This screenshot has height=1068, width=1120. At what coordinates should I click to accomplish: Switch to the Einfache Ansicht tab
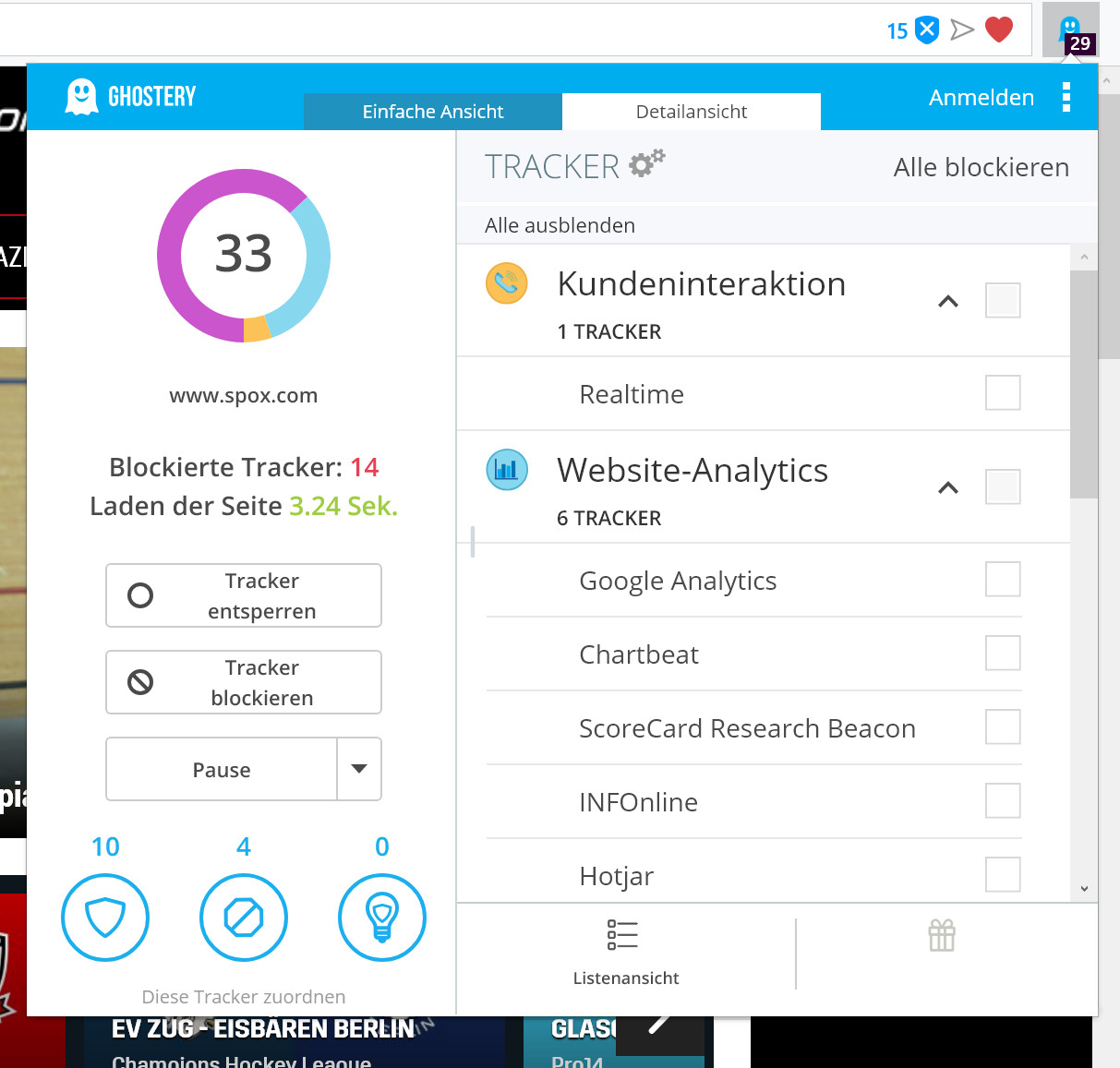click(x=433, y=112)
